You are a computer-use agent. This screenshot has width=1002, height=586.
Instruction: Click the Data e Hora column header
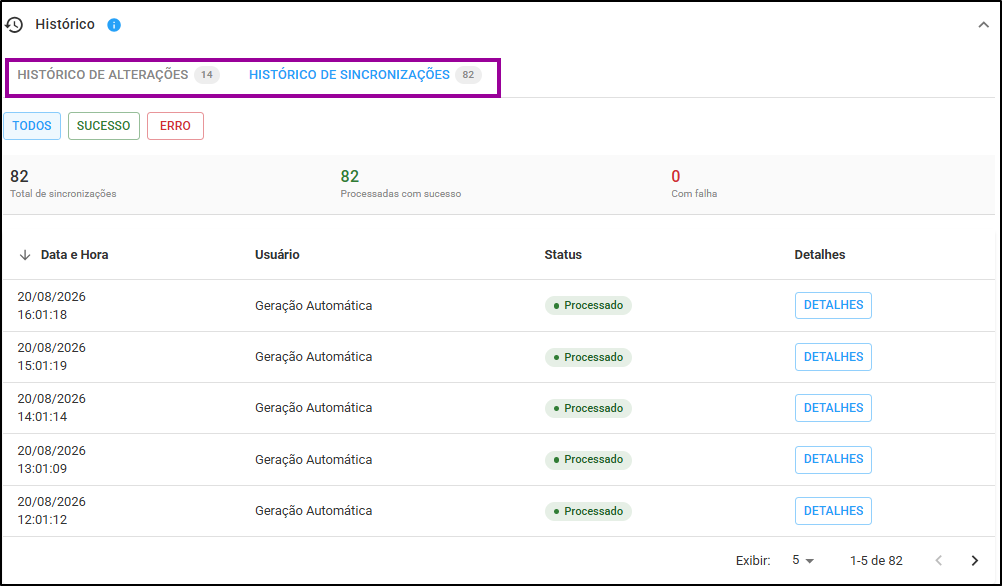pos(74,255)
